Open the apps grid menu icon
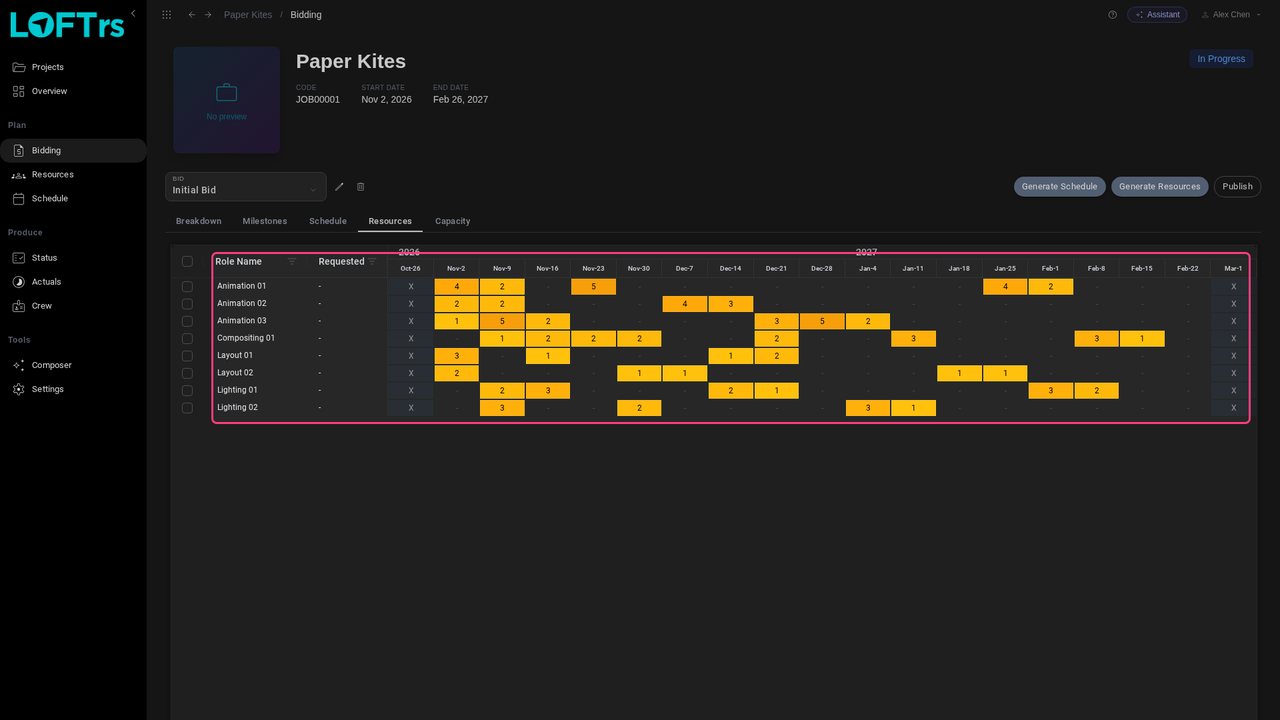This screenshot has width=1280, height=720. coord(166,15)
